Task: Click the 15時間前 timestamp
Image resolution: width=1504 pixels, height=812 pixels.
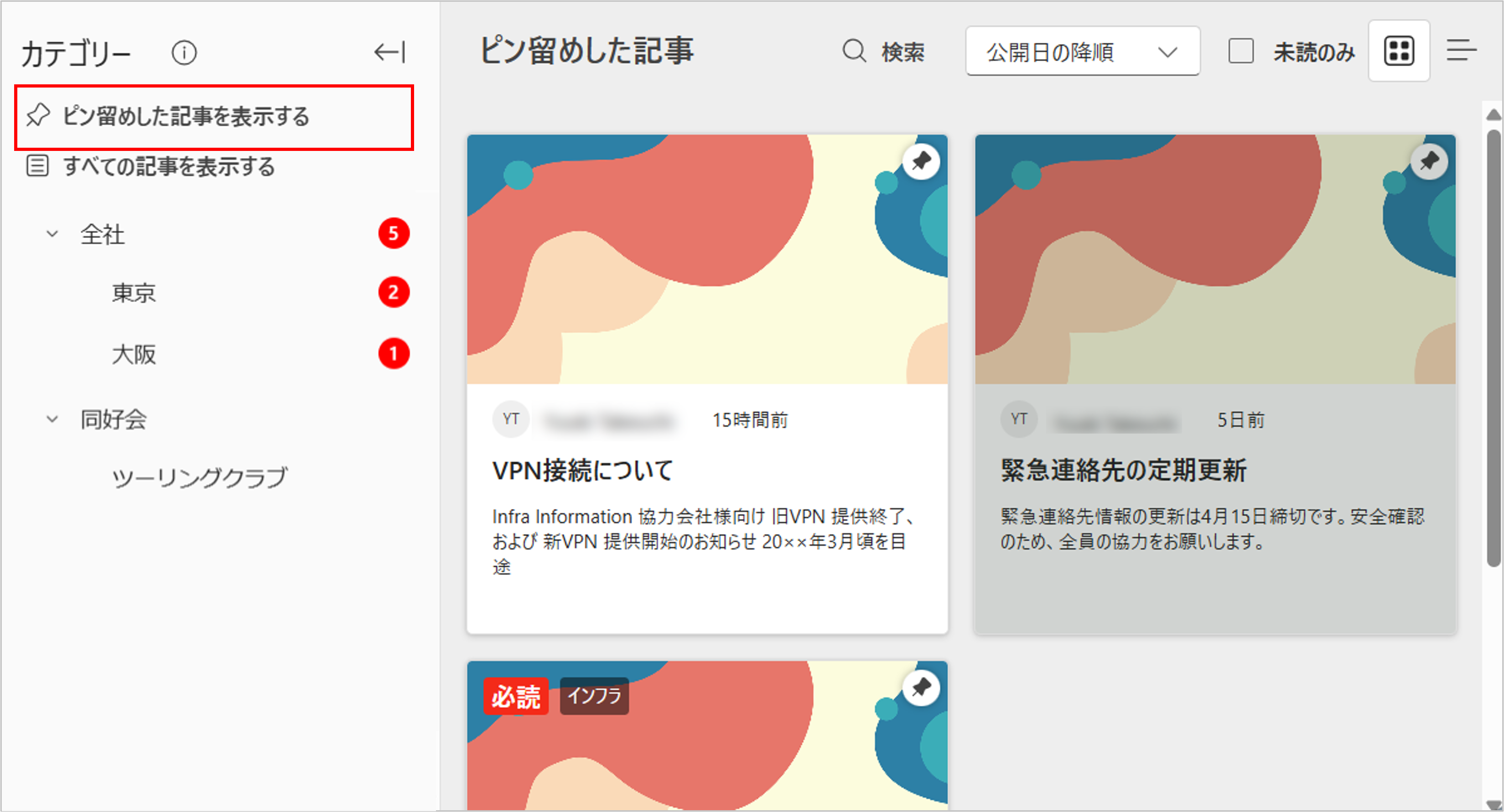Action: (750, 420)
